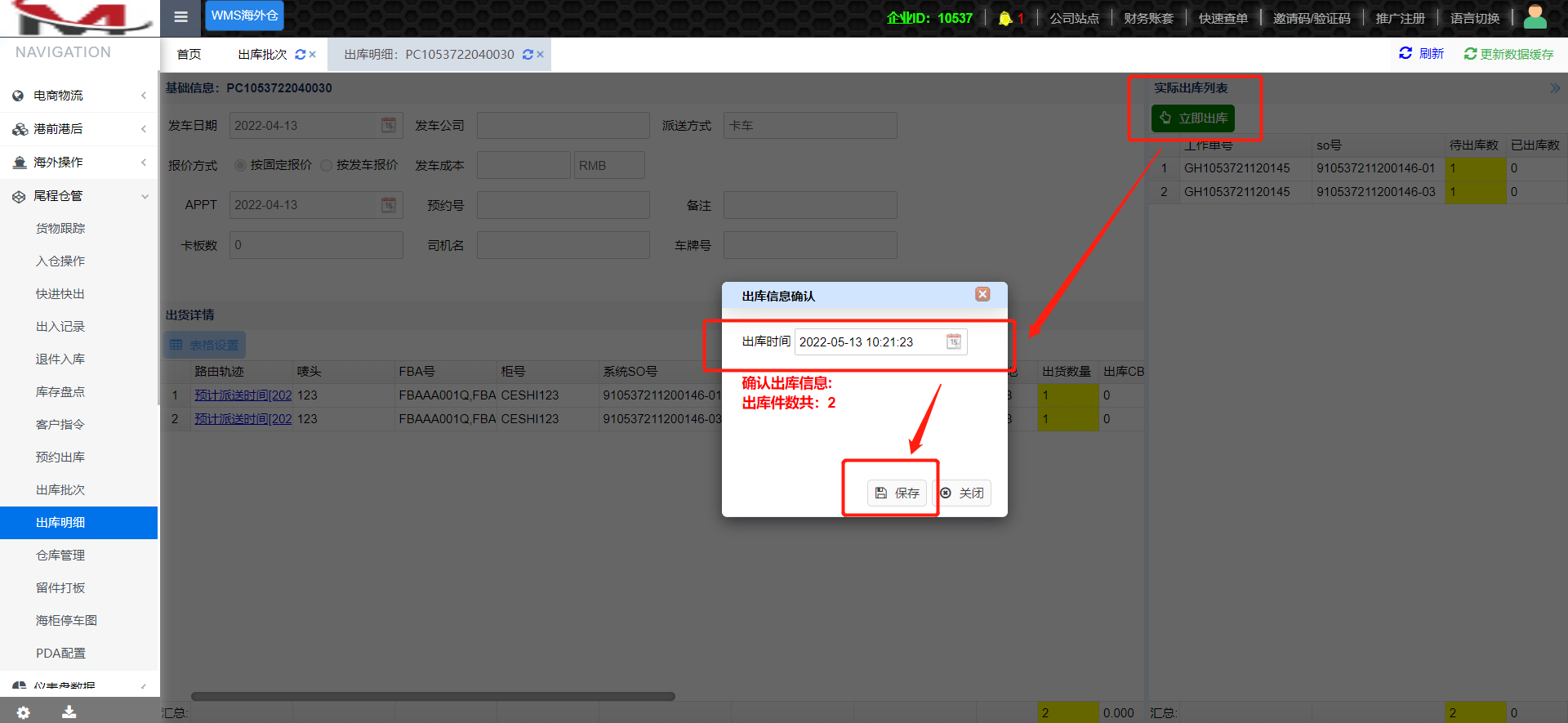The image size is (1568, 723).
Task: Open second row 预计派送时间 route link
Action: click(243, 419)
